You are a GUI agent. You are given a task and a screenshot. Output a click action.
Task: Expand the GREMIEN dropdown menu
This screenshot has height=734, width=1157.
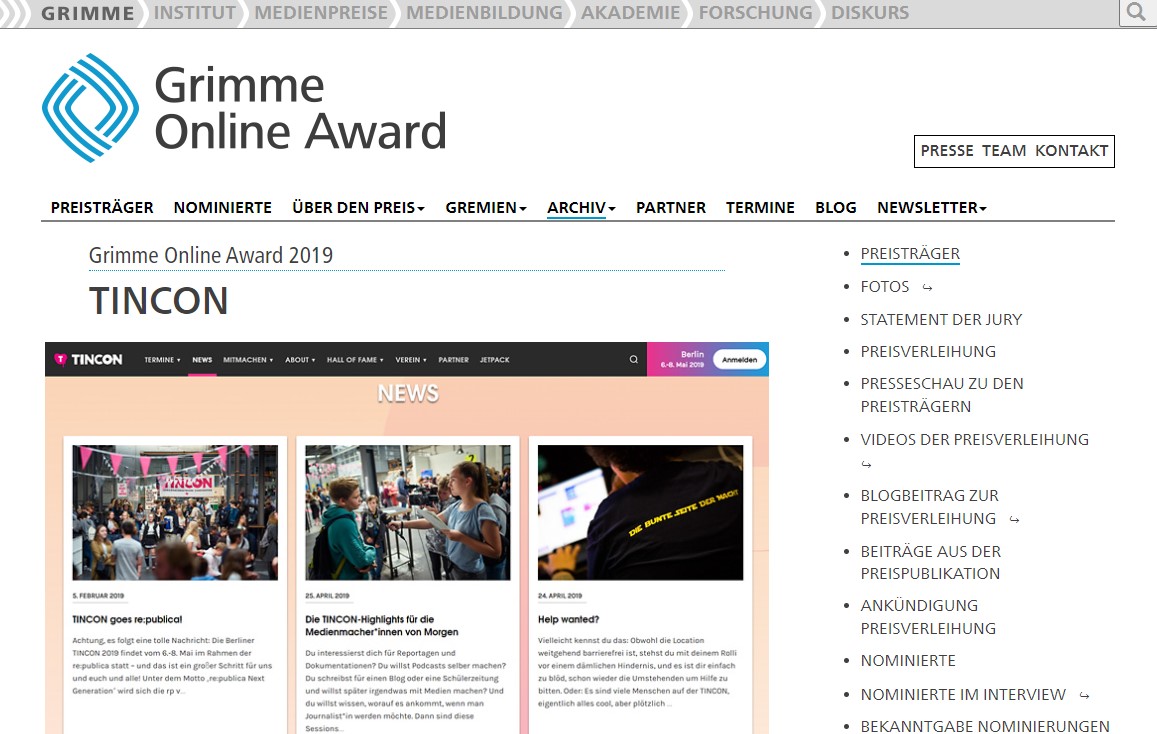click(x=486, y=208)
